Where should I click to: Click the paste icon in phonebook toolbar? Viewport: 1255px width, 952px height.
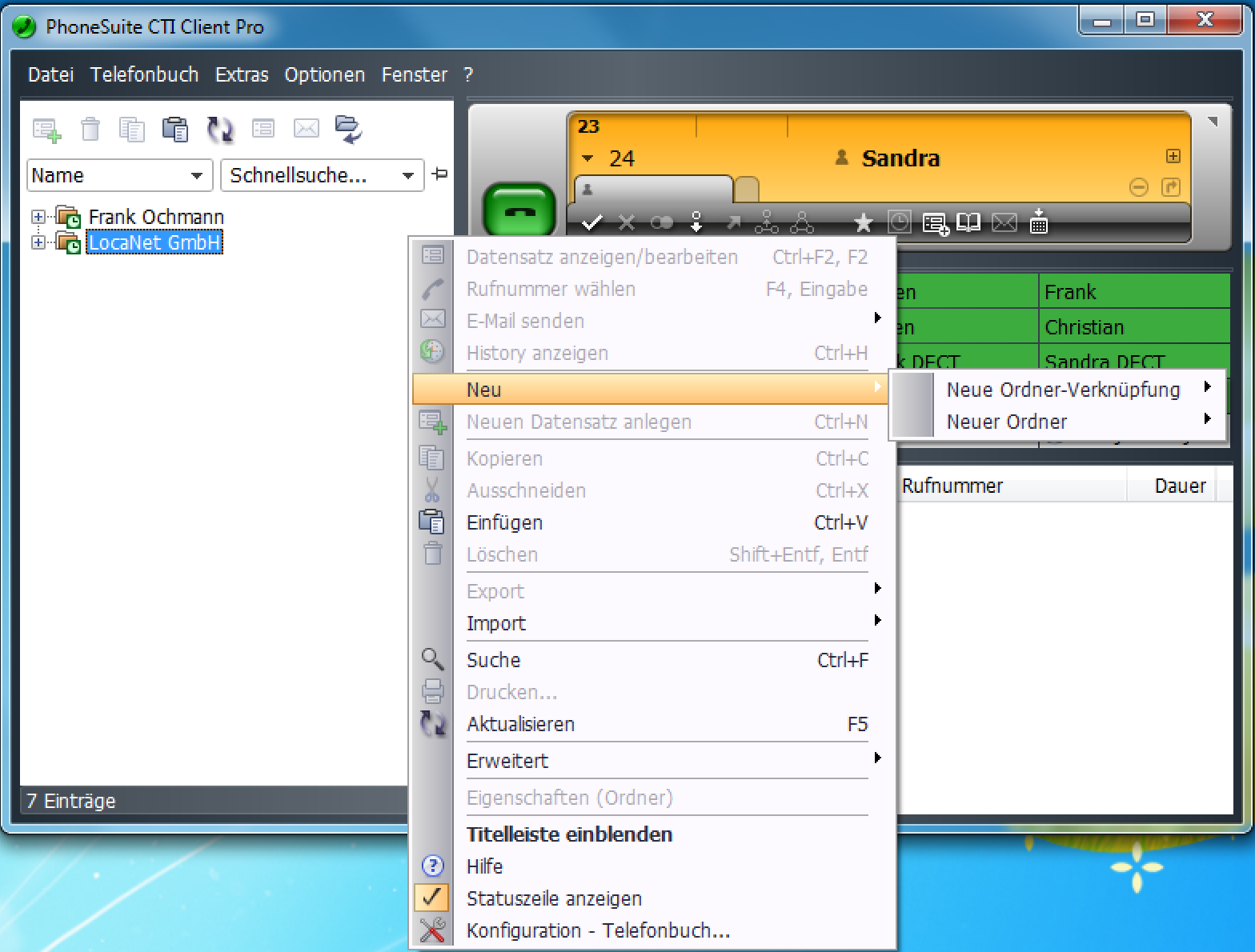pos(175,129)
